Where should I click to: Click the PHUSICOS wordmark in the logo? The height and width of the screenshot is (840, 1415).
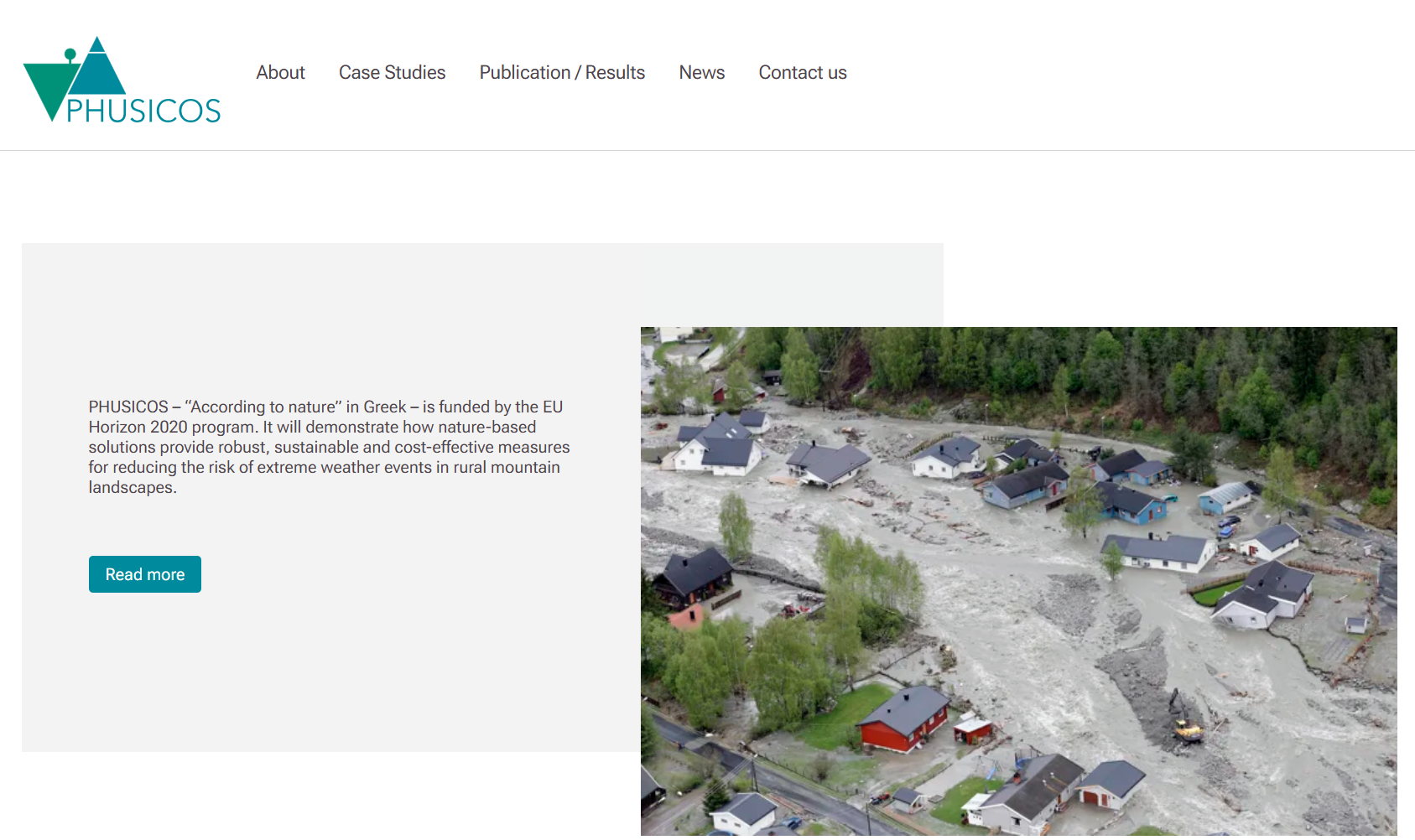(143, 111)
